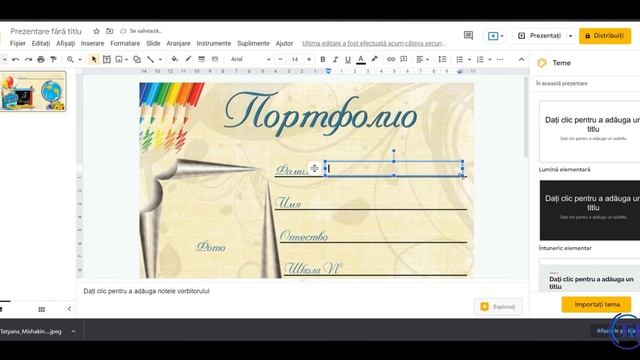This screenshot has height=360, width=640.
Task: Open the text alignment dropdown
Action: tap(422, 60)
